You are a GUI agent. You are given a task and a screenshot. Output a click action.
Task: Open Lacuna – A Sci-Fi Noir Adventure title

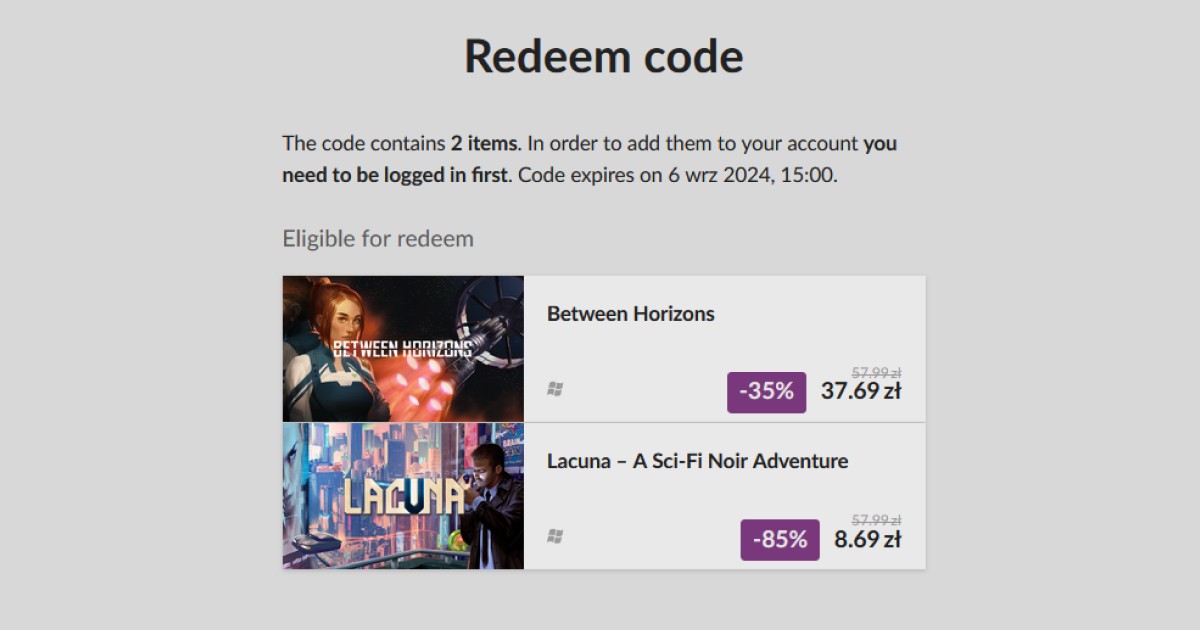coord(697,461)
